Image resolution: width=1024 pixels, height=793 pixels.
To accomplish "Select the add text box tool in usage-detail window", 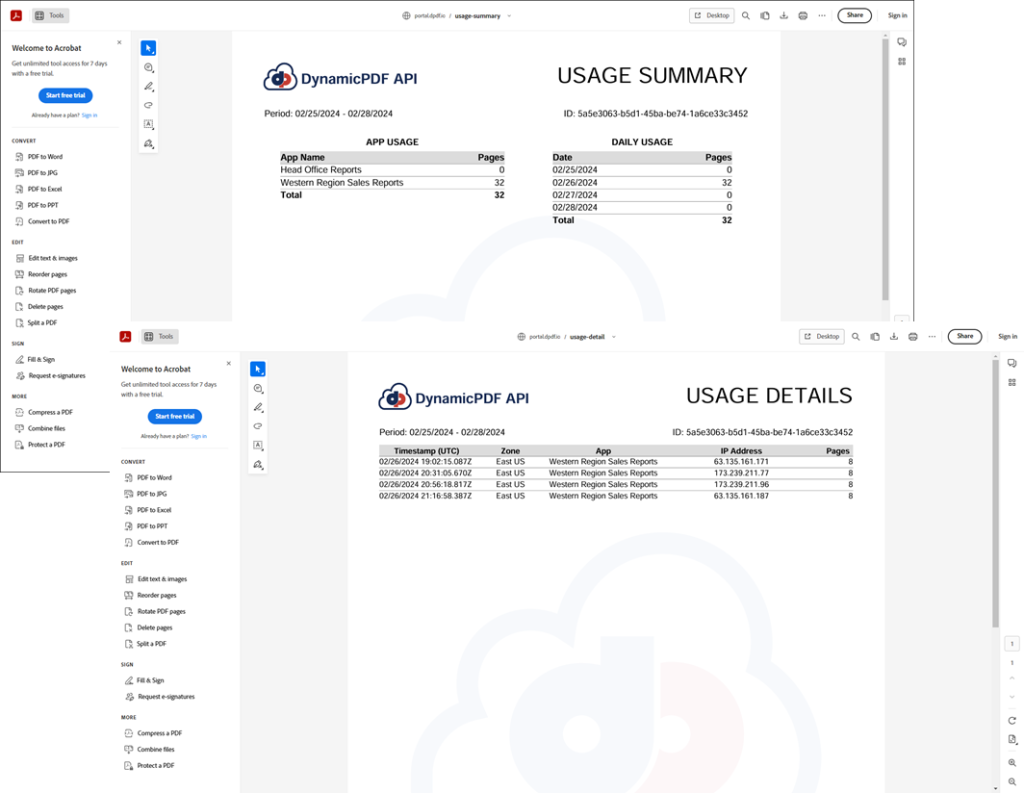I will [x=258, y=445].
